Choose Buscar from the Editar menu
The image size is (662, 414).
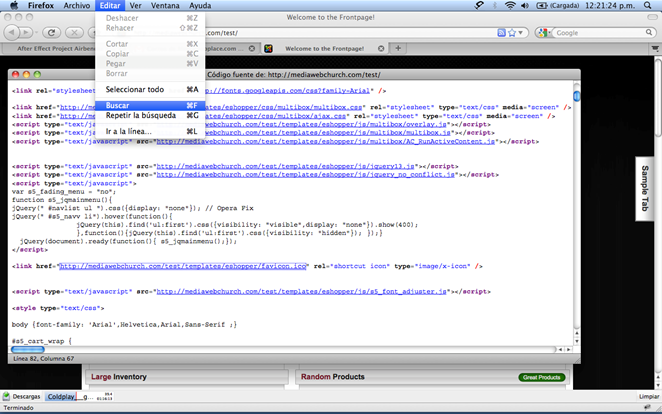118,105
